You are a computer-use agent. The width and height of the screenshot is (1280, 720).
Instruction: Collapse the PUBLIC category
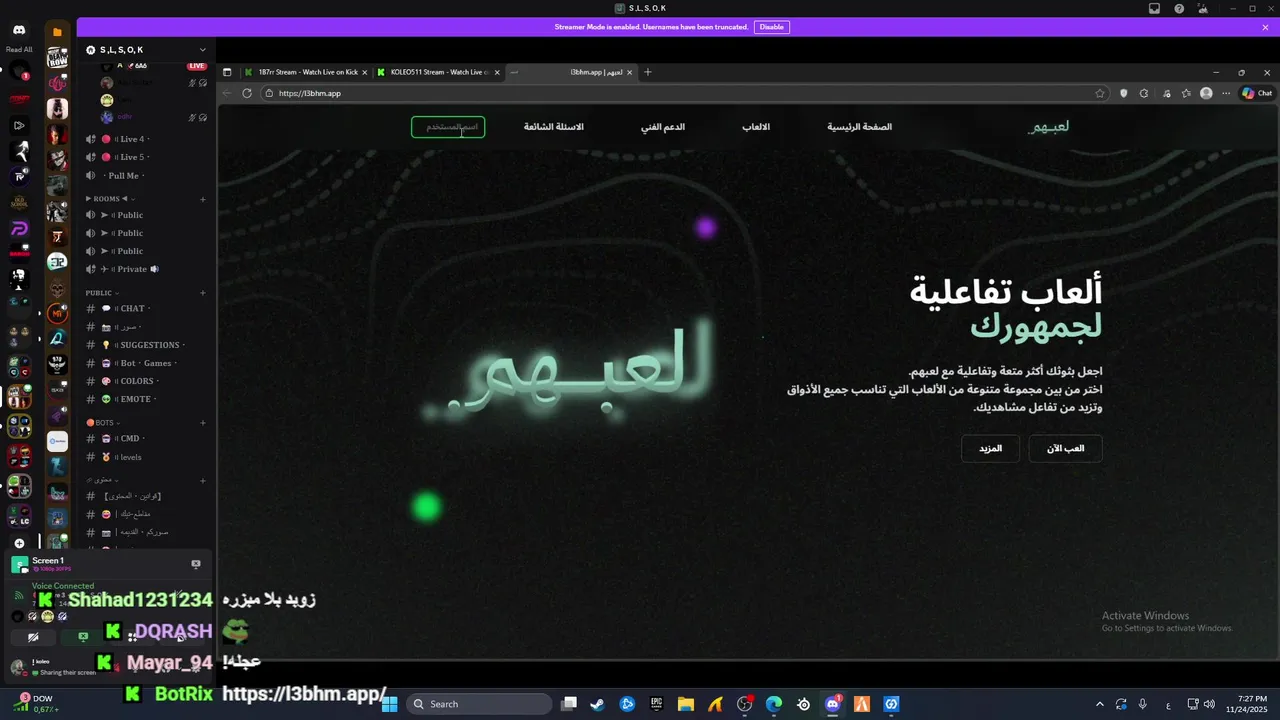coord(102,293)
